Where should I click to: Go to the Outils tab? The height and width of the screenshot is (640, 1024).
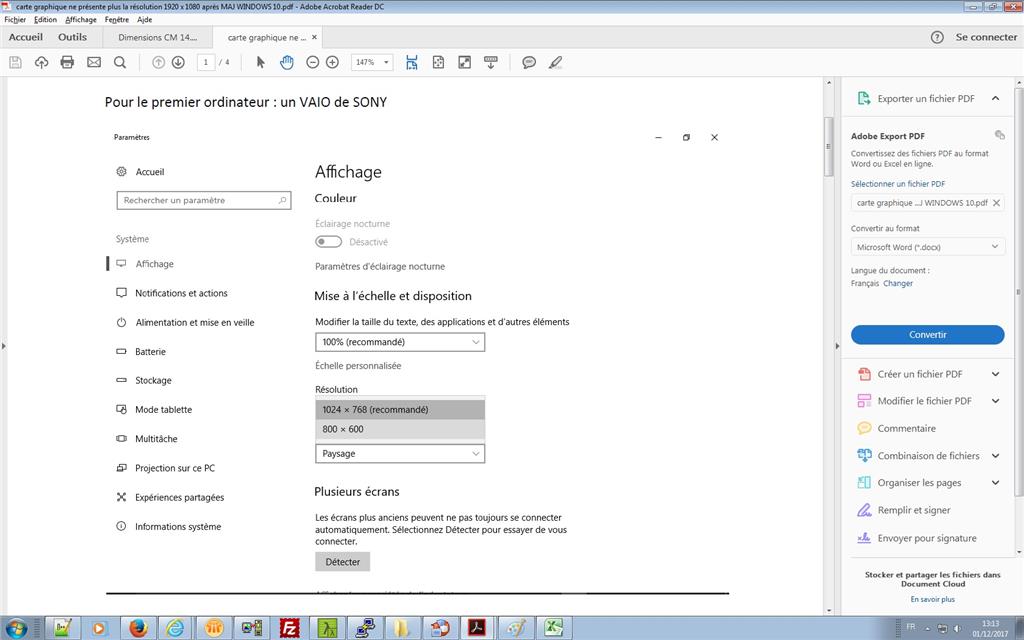72,37
